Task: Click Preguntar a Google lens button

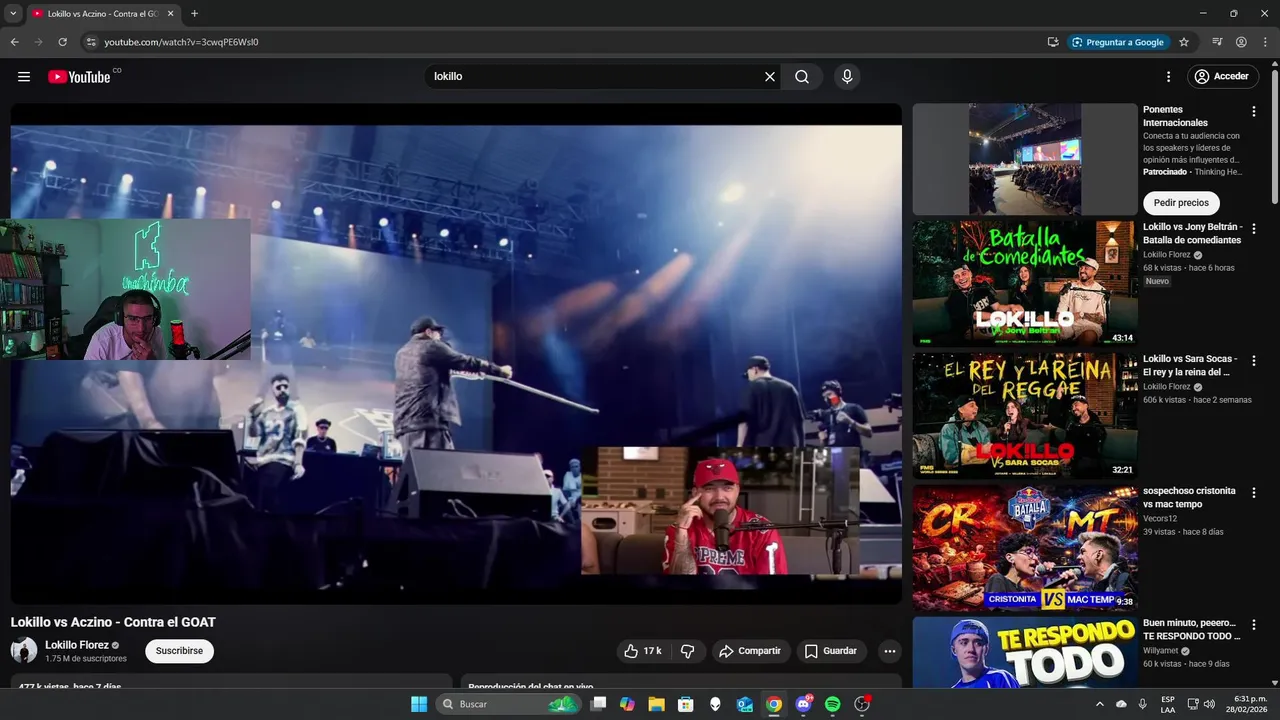Action: (1118, 42)
